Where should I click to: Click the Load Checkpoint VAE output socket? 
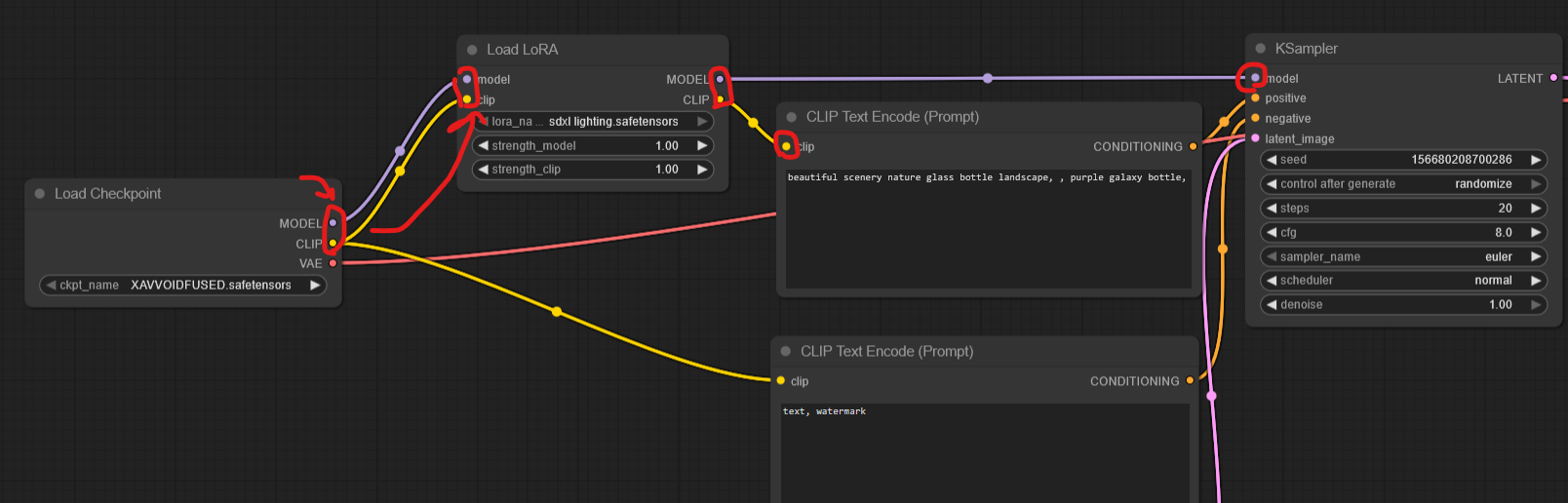(x=333, y=263)
